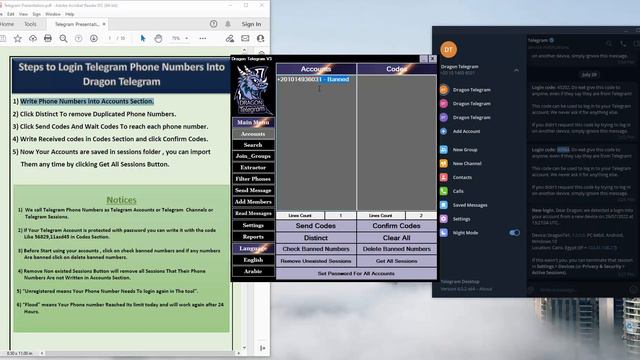Open Acrobat notifications bell
The height and width of the screenshot is (360, 640).
(x=228, y=24)
